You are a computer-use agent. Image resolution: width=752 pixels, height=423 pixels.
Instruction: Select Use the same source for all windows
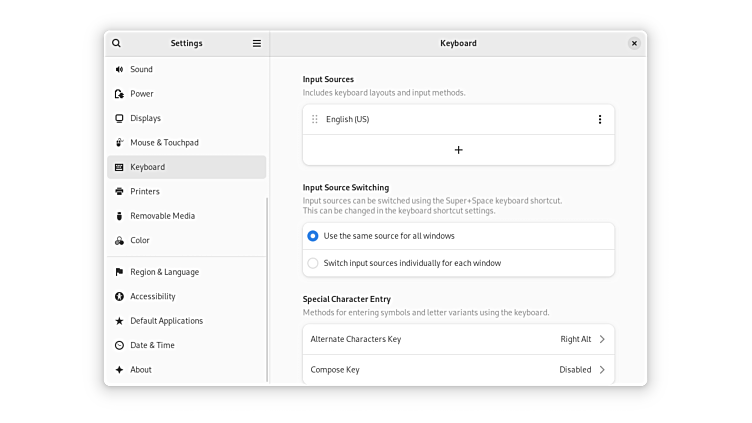pyautogui.click(x=313, y=236)
